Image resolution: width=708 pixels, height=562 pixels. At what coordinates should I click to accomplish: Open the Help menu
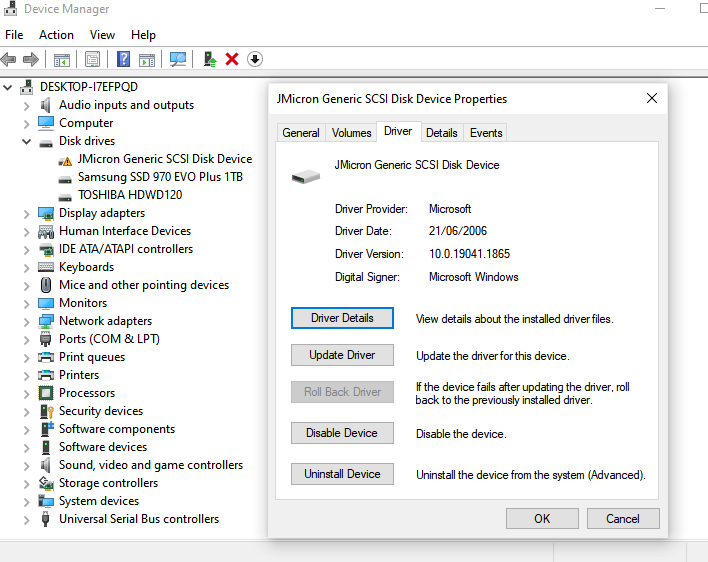point(143,35)
